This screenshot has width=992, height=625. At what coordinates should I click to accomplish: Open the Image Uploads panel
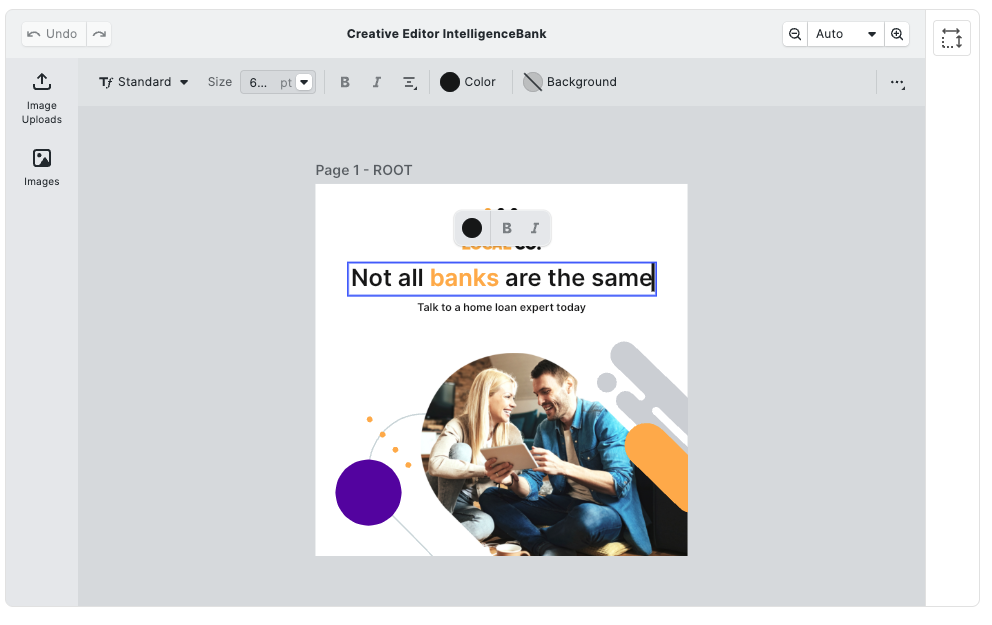[42, 99]
